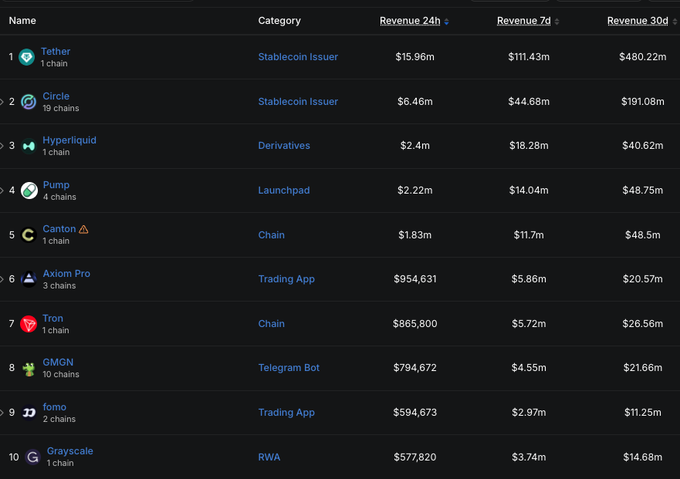Click Circle 30d revenue $191.08m

(x=643, y=101)
